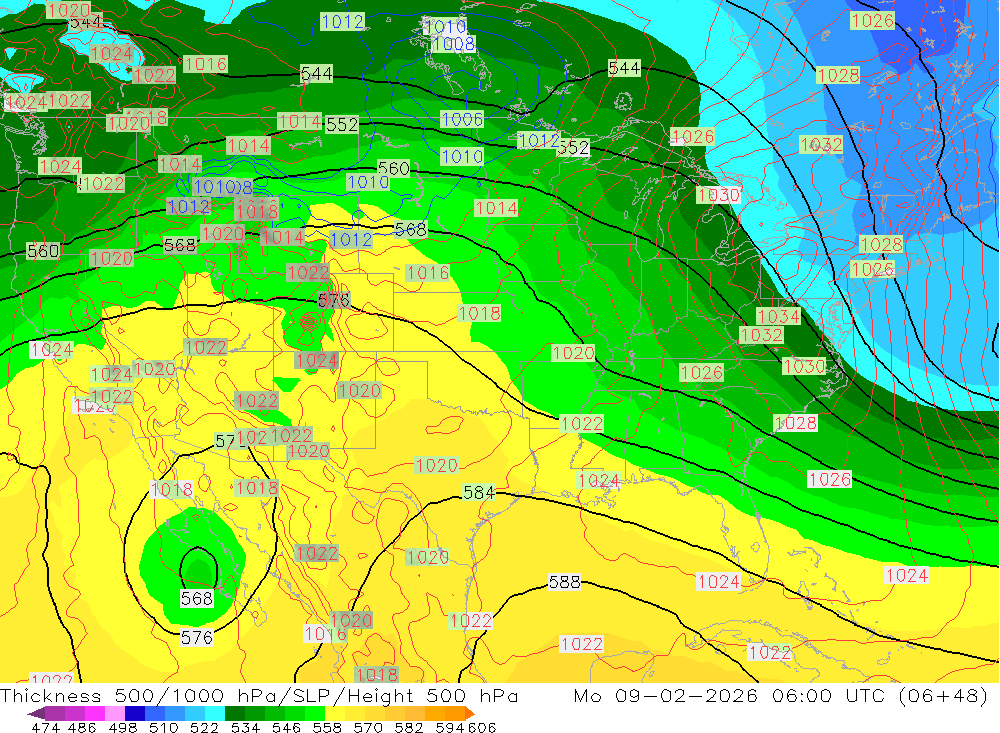Image resolution: width=1000 pixels, height=733 pixels.
Task: Click the '568' label inside the green closed low
Action: 197,598
